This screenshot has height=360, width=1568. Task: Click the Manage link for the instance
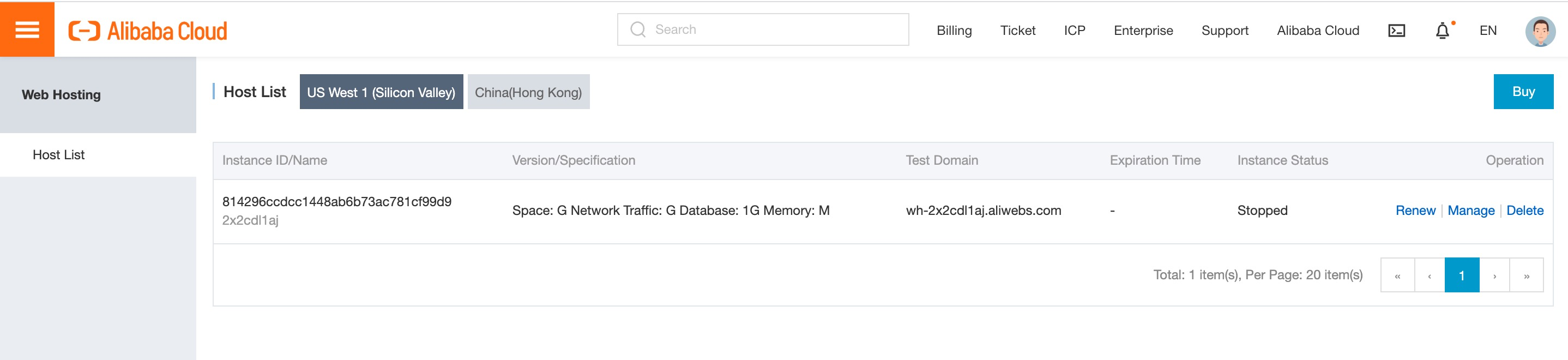click(x=1470, y=211)
